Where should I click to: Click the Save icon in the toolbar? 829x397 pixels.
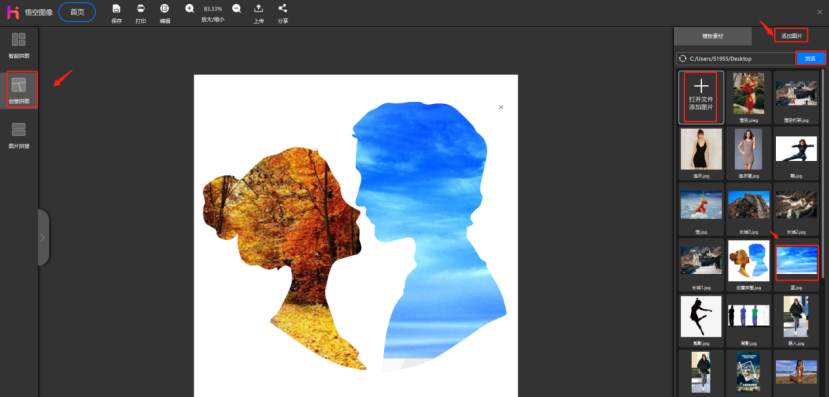point(116,9)
